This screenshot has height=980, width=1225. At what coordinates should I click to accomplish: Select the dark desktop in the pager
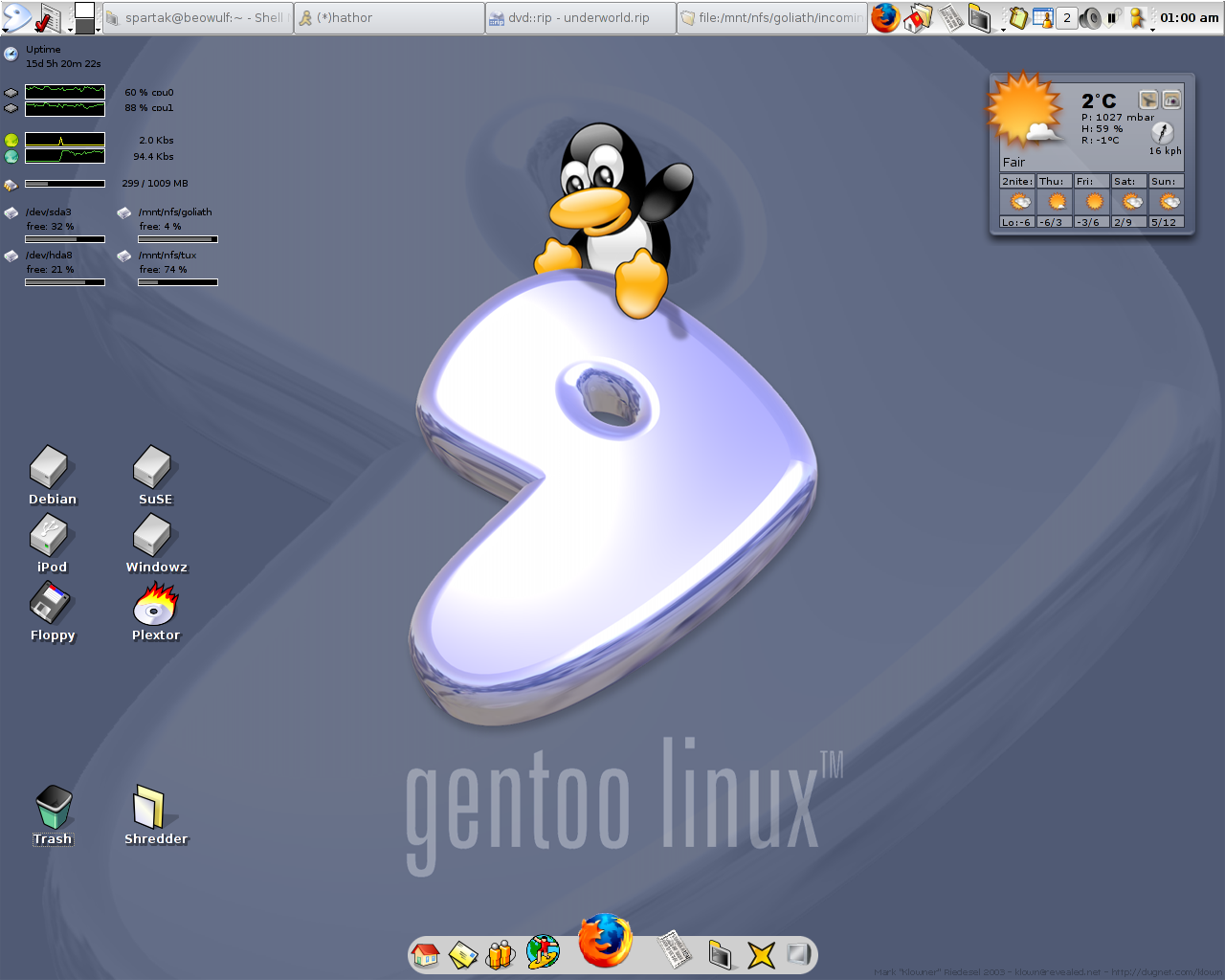click(85, 26)
